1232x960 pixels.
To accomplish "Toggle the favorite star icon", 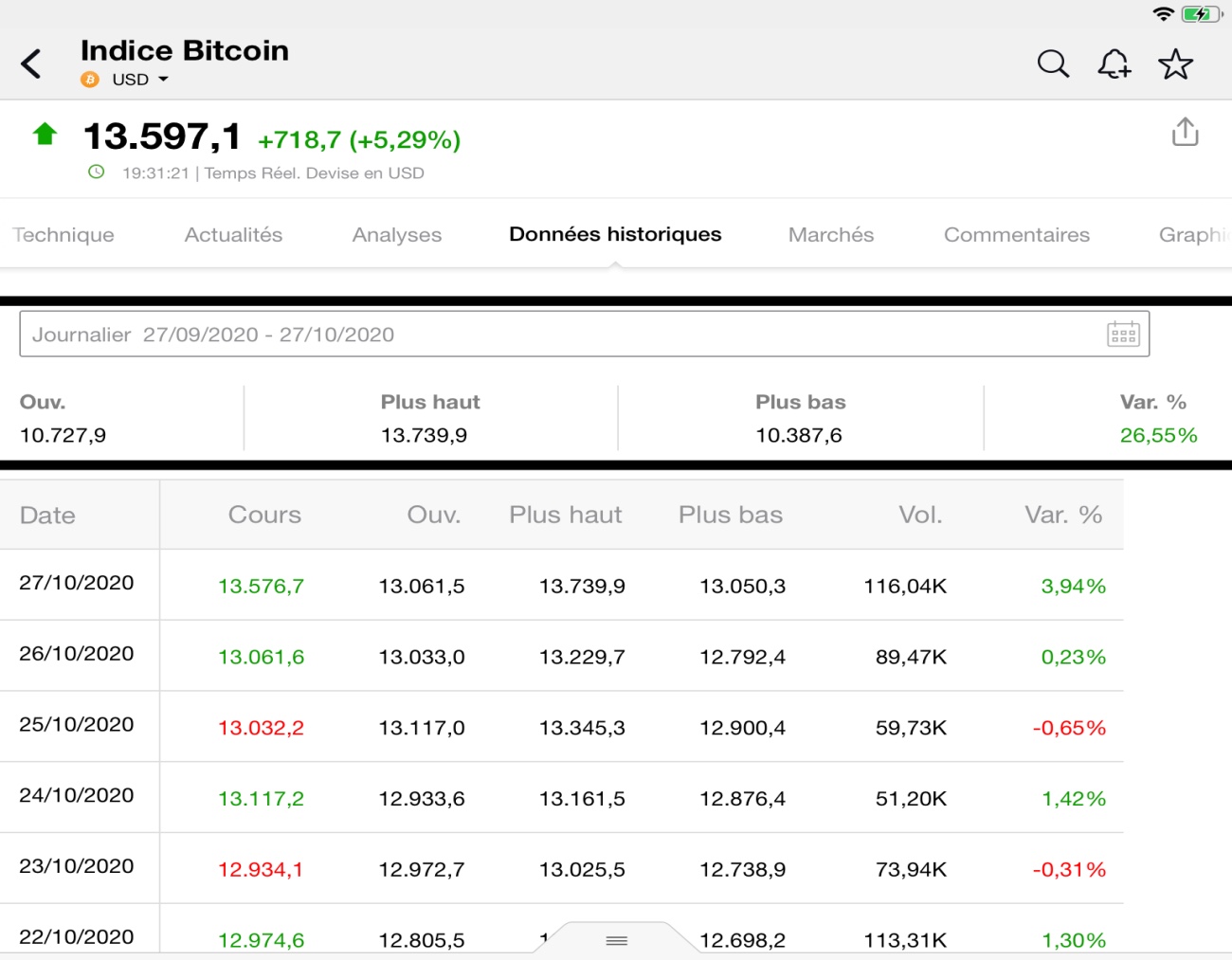I will pyautogui.click(x=1175, y=64).
